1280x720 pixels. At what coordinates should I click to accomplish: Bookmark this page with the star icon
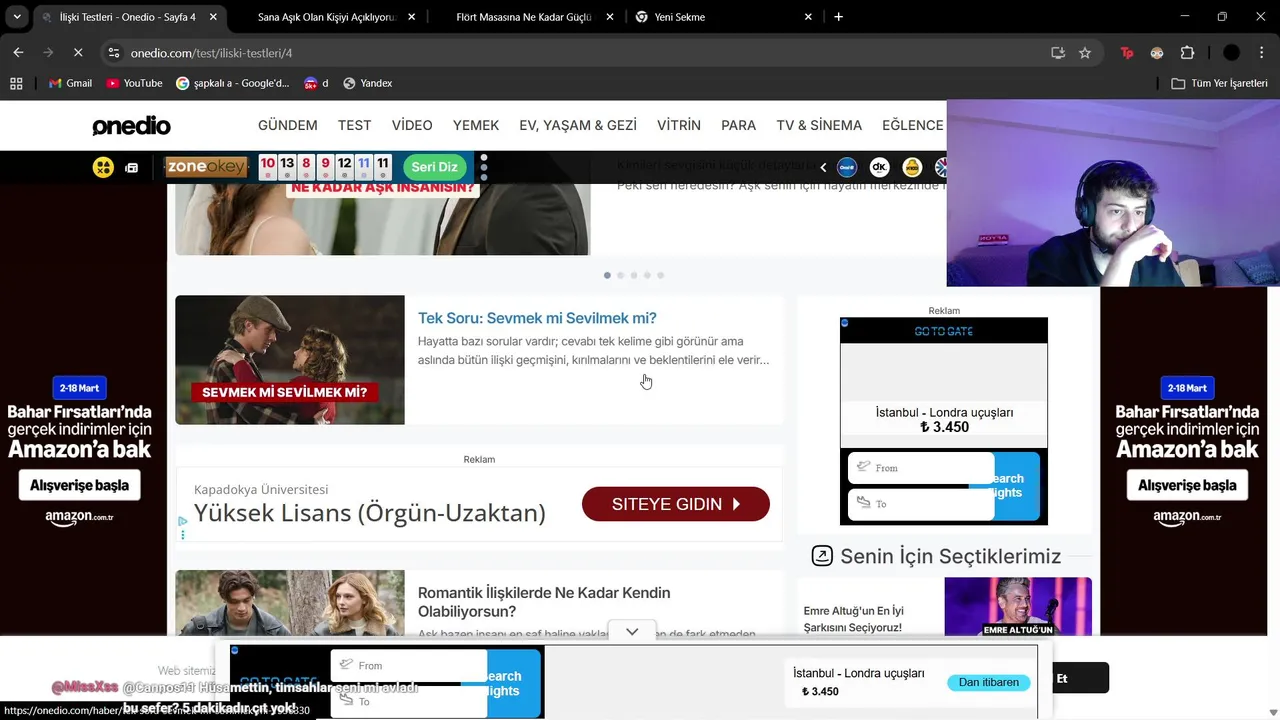click(1085, 53)
